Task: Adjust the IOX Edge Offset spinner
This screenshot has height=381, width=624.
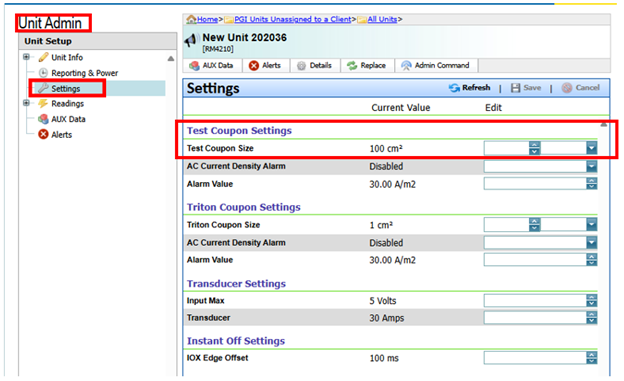Action: point(592,358)
